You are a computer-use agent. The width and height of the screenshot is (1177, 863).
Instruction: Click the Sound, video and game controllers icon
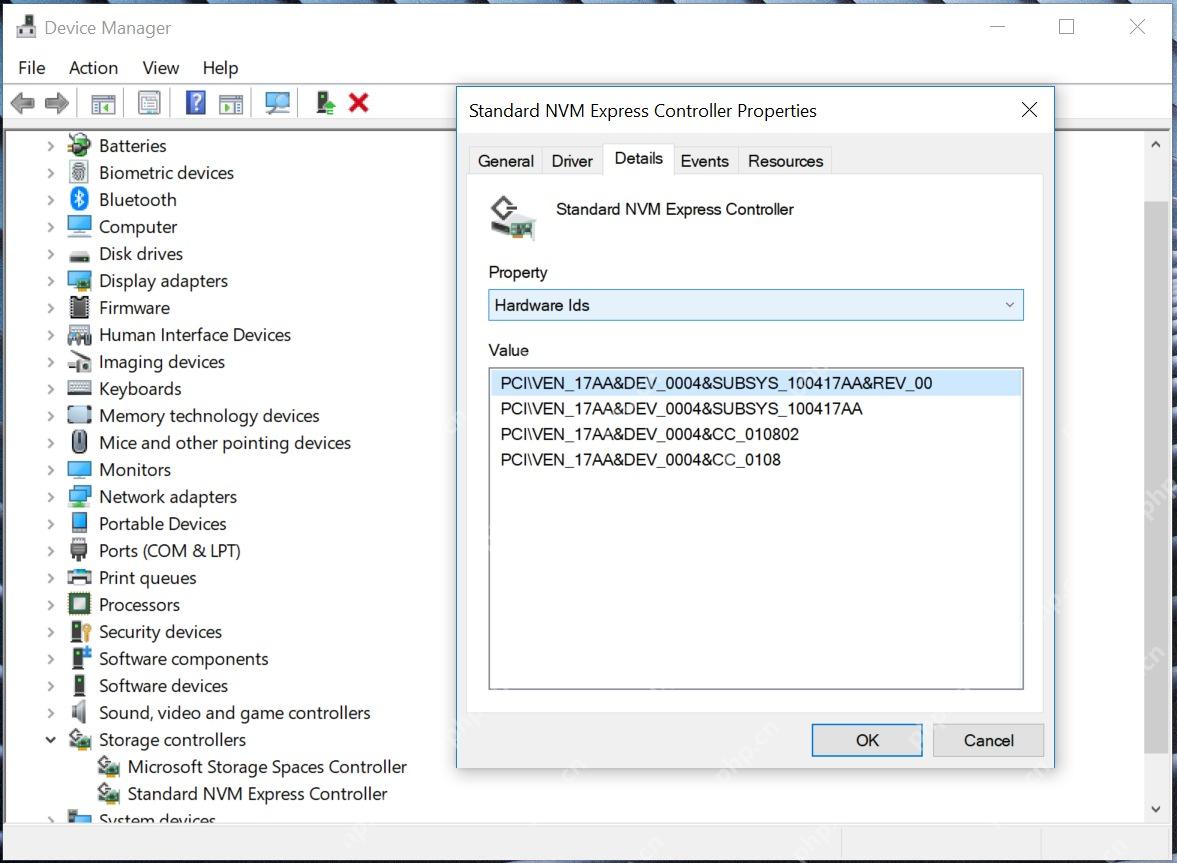click(79, 712)
